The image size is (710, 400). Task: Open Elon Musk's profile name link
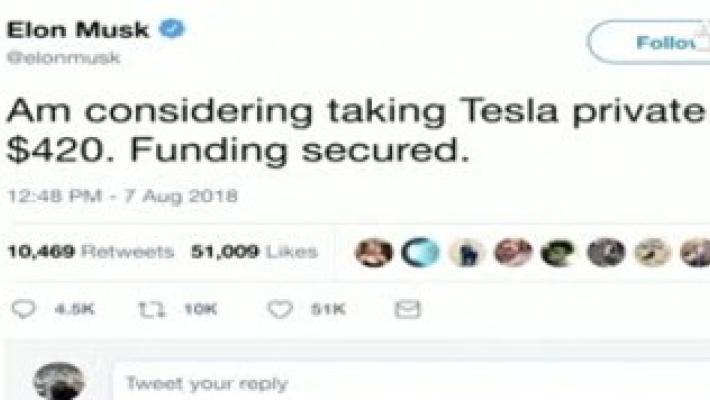[78, 30]
